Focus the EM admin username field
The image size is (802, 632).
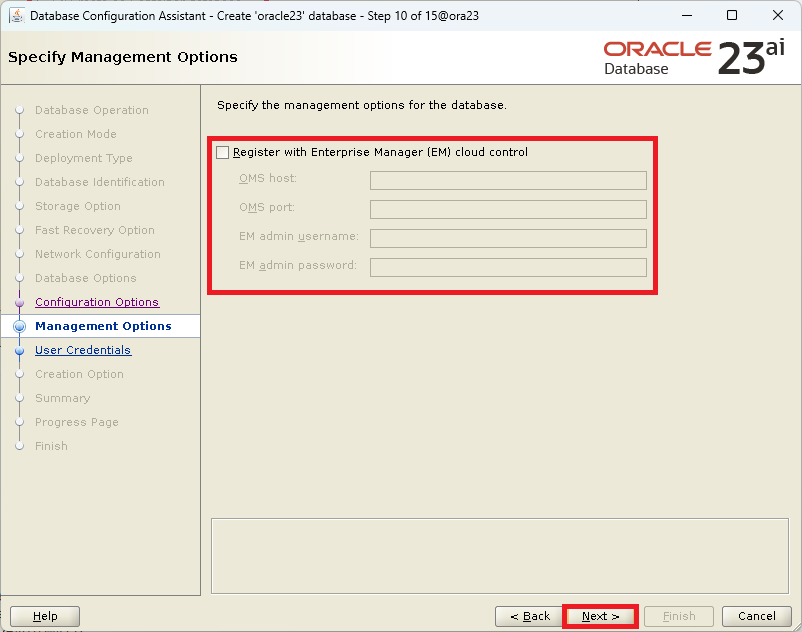(508, 238)
